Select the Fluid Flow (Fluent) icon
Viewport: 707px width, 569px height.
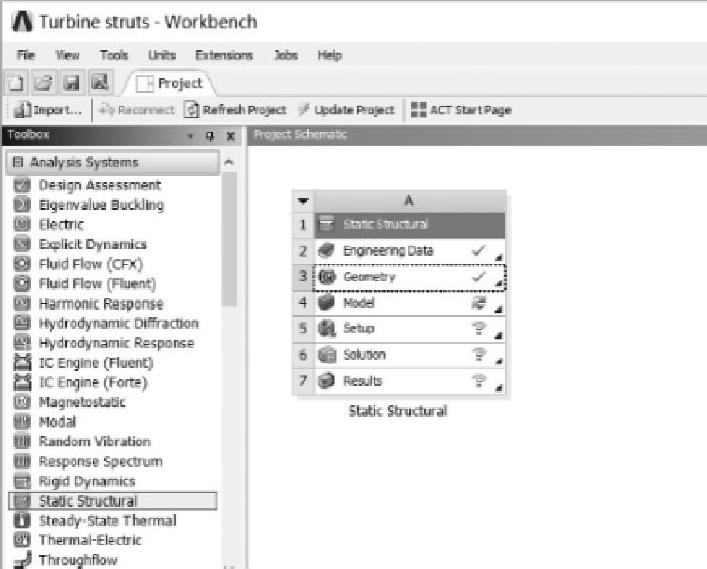coord(22,284)
